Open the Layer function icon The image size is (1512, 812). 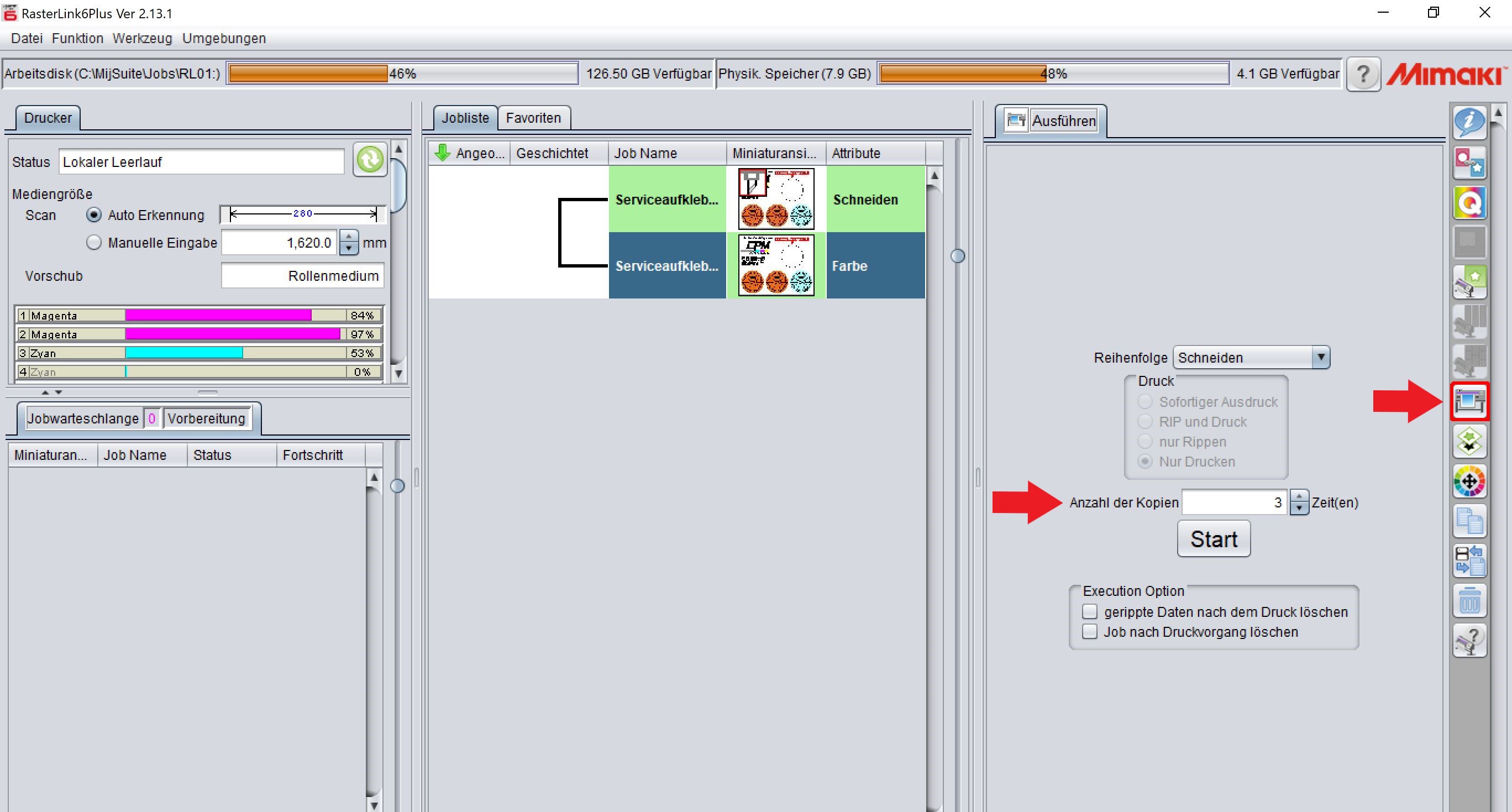click(x=1469, y=442)
